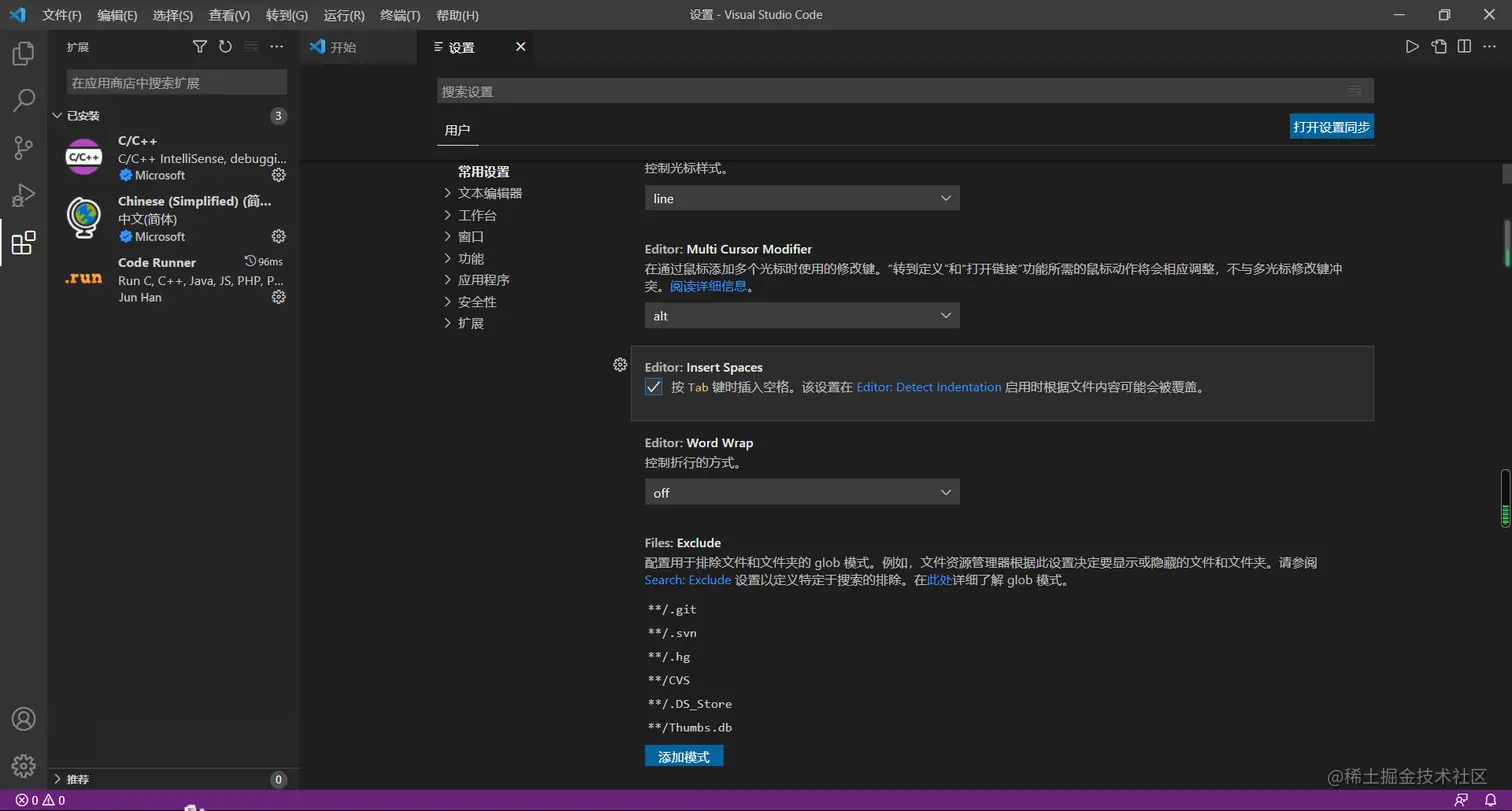
Task: Follow the Editor: Detect Indentation link
Action: [x=929, y=387]
